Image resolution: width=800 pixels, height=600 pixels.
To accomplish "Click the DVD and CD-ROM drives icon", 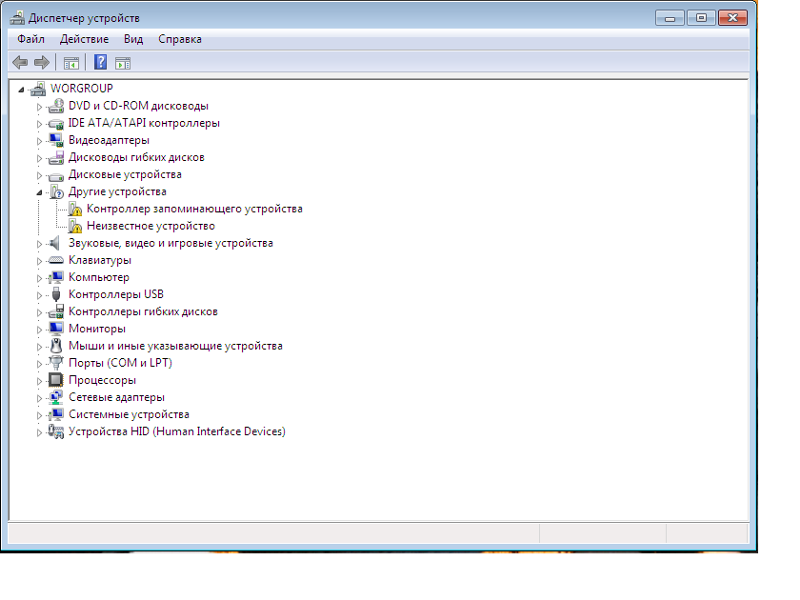I will pos(56,106).
